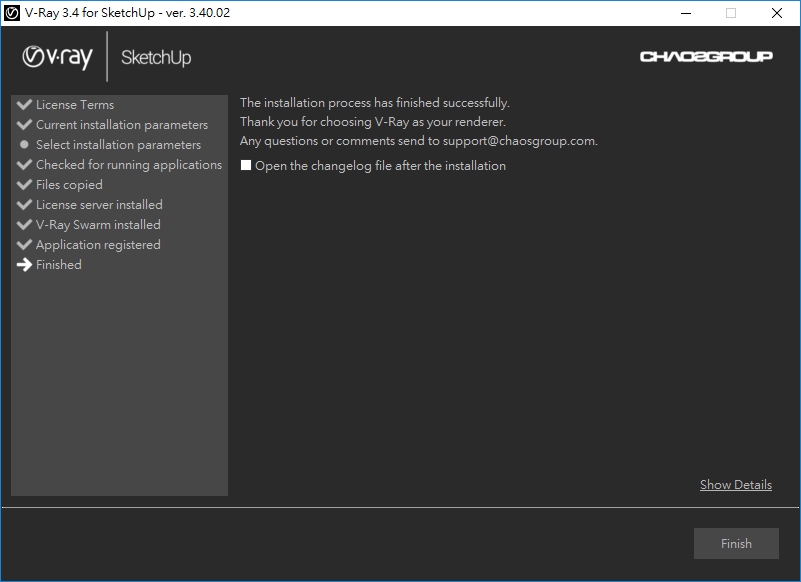The image size is (801, 582).
Task: Click the window title V-Ray 3.4 text
Action: tap(127, 13)
